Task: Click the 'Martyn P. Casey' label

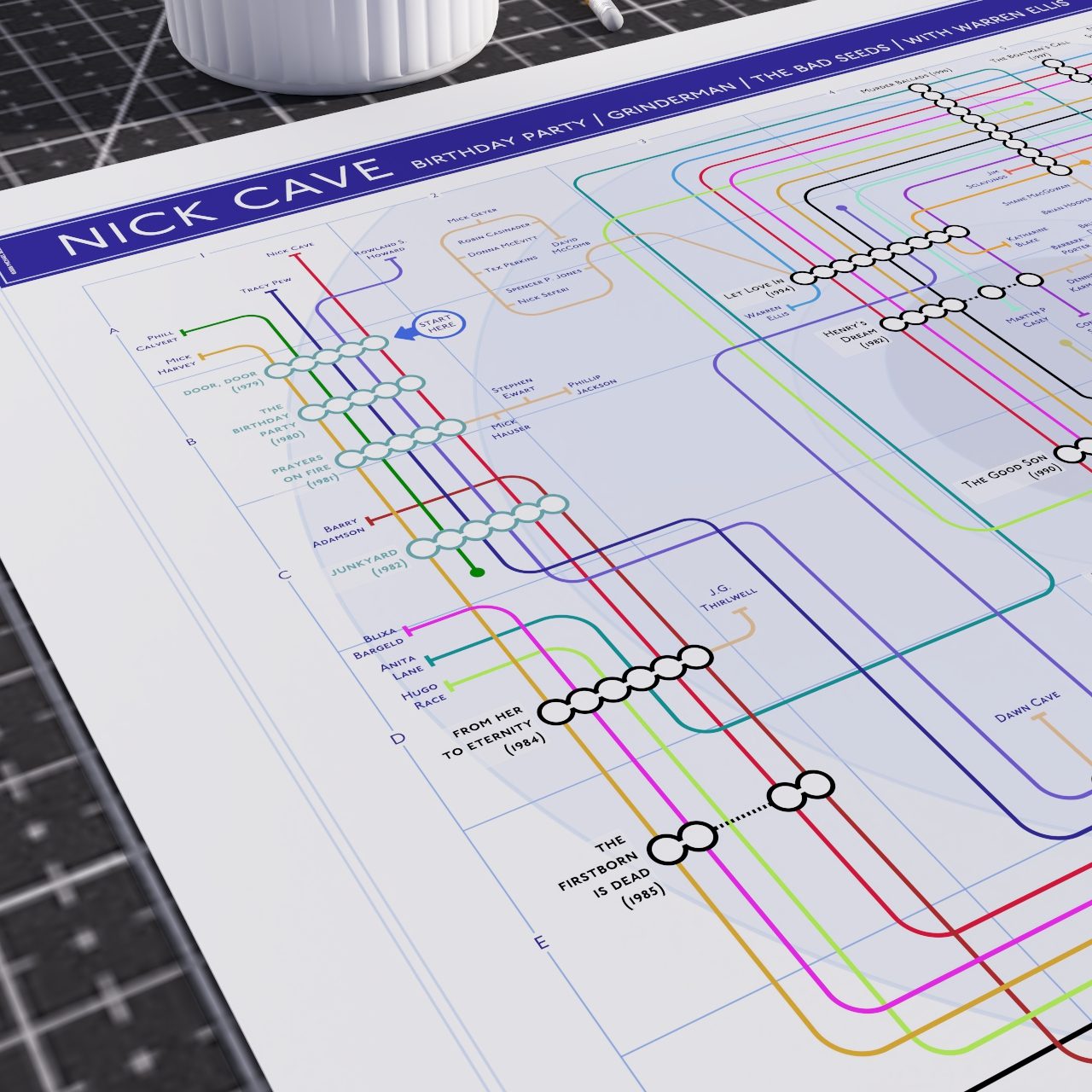Action: 1025,319
